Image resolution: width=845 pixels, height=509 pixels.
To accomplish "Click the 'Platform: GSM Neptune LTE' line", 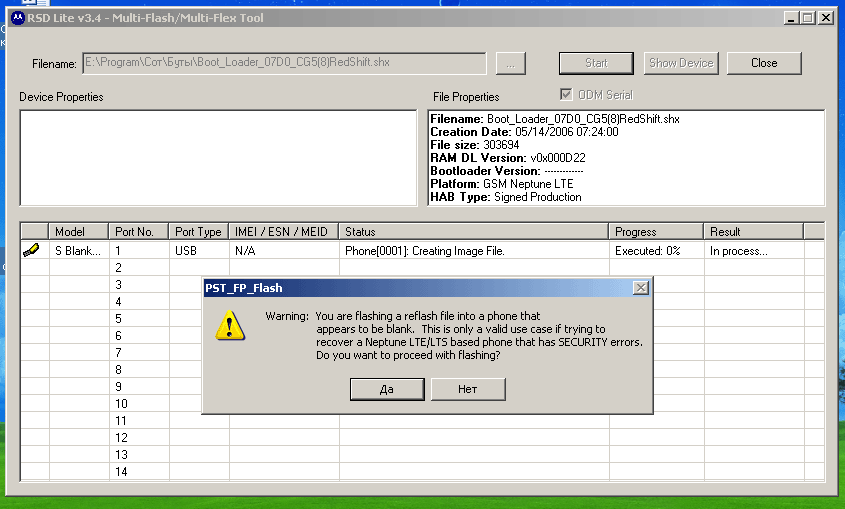I will pos(502,184).
